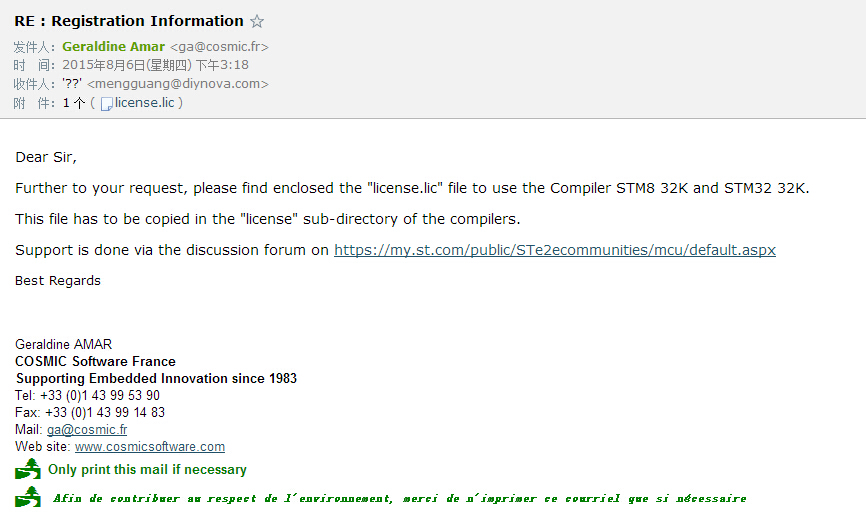This screenshot has height=523, width=866.
Task: Open the my.st.com discussion forum link
Action: (x=555, y=250)
